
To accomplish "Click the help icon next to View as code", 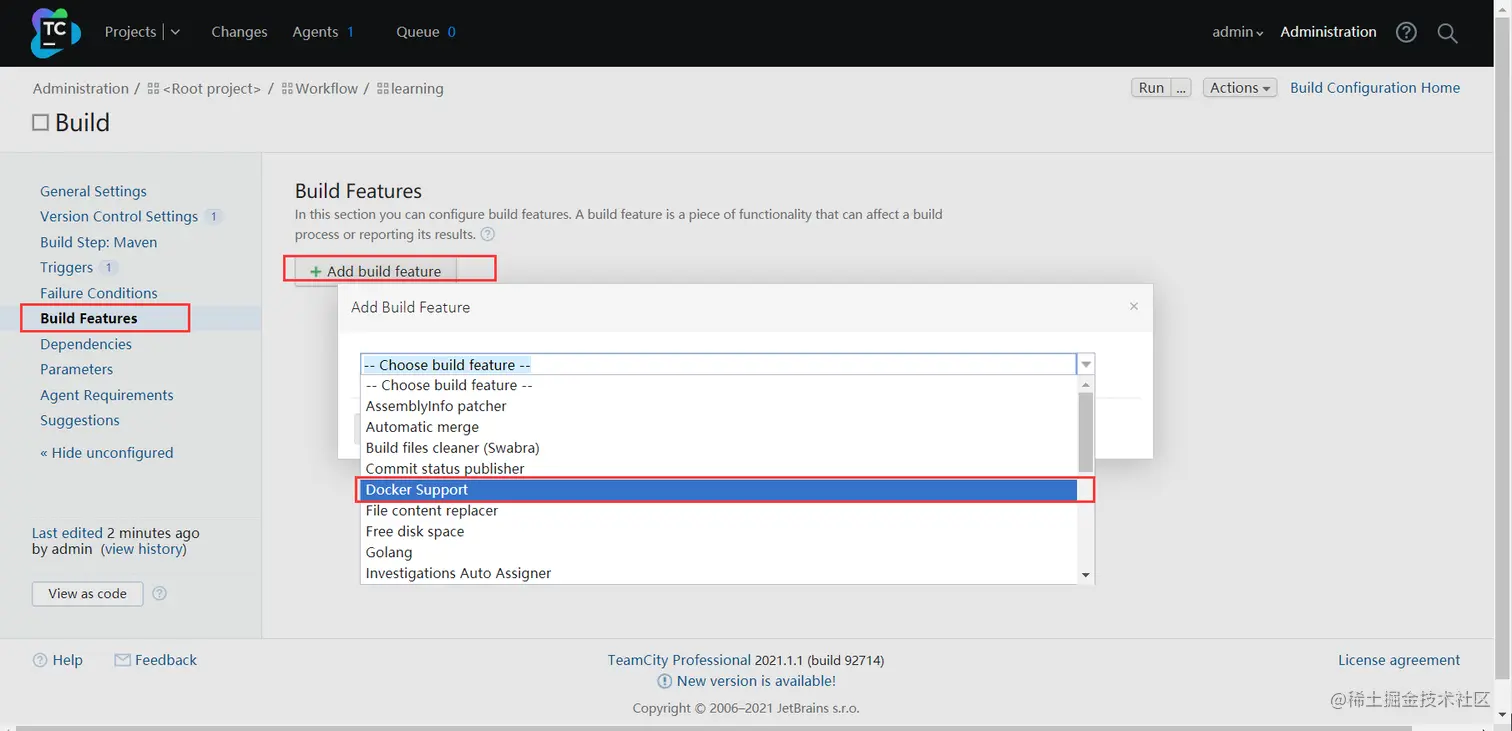I will point(159,593).
